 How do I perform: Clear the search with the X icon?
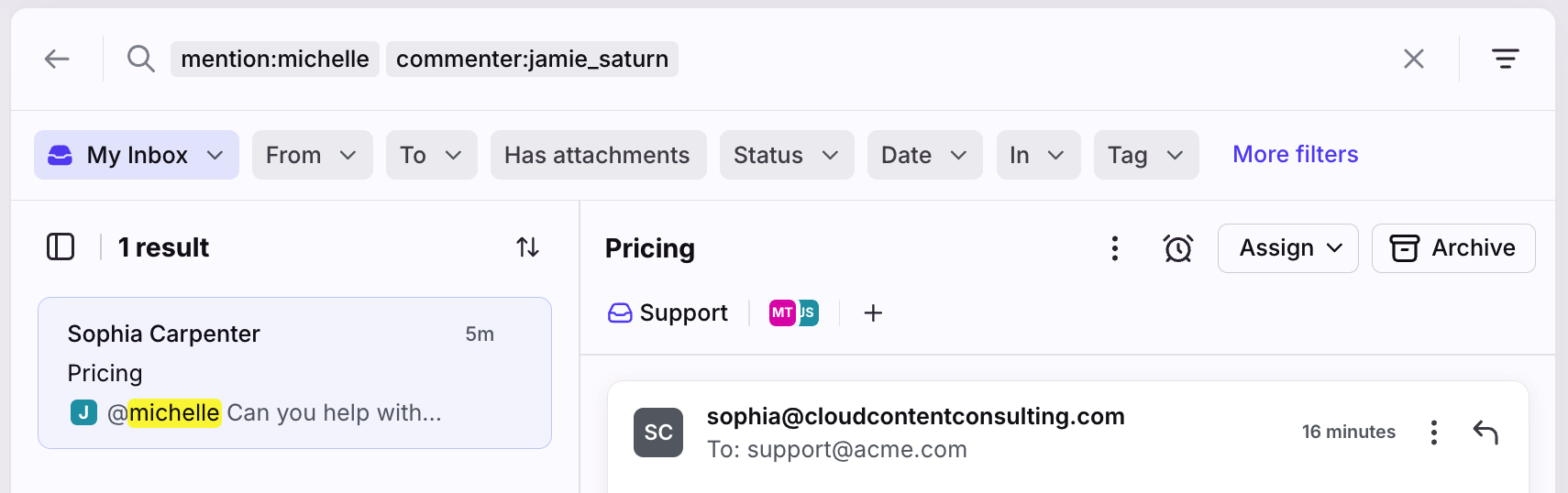click(x=1414, y=60)
